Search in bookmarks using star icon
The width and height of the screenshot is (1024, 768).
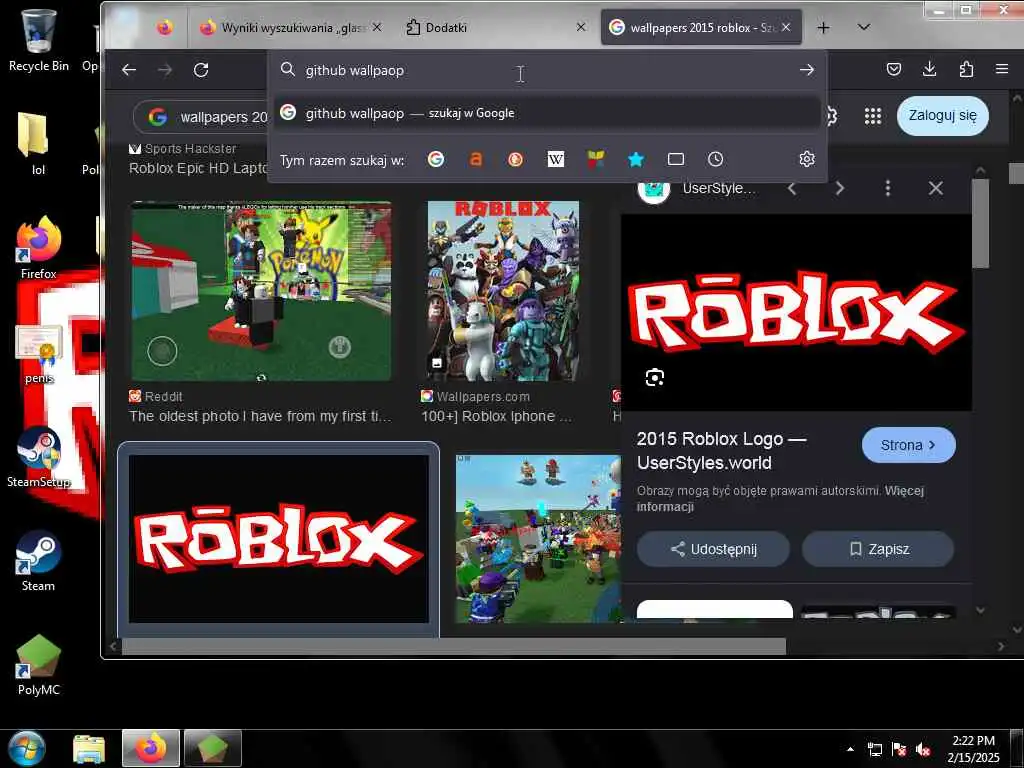[635, 159]
